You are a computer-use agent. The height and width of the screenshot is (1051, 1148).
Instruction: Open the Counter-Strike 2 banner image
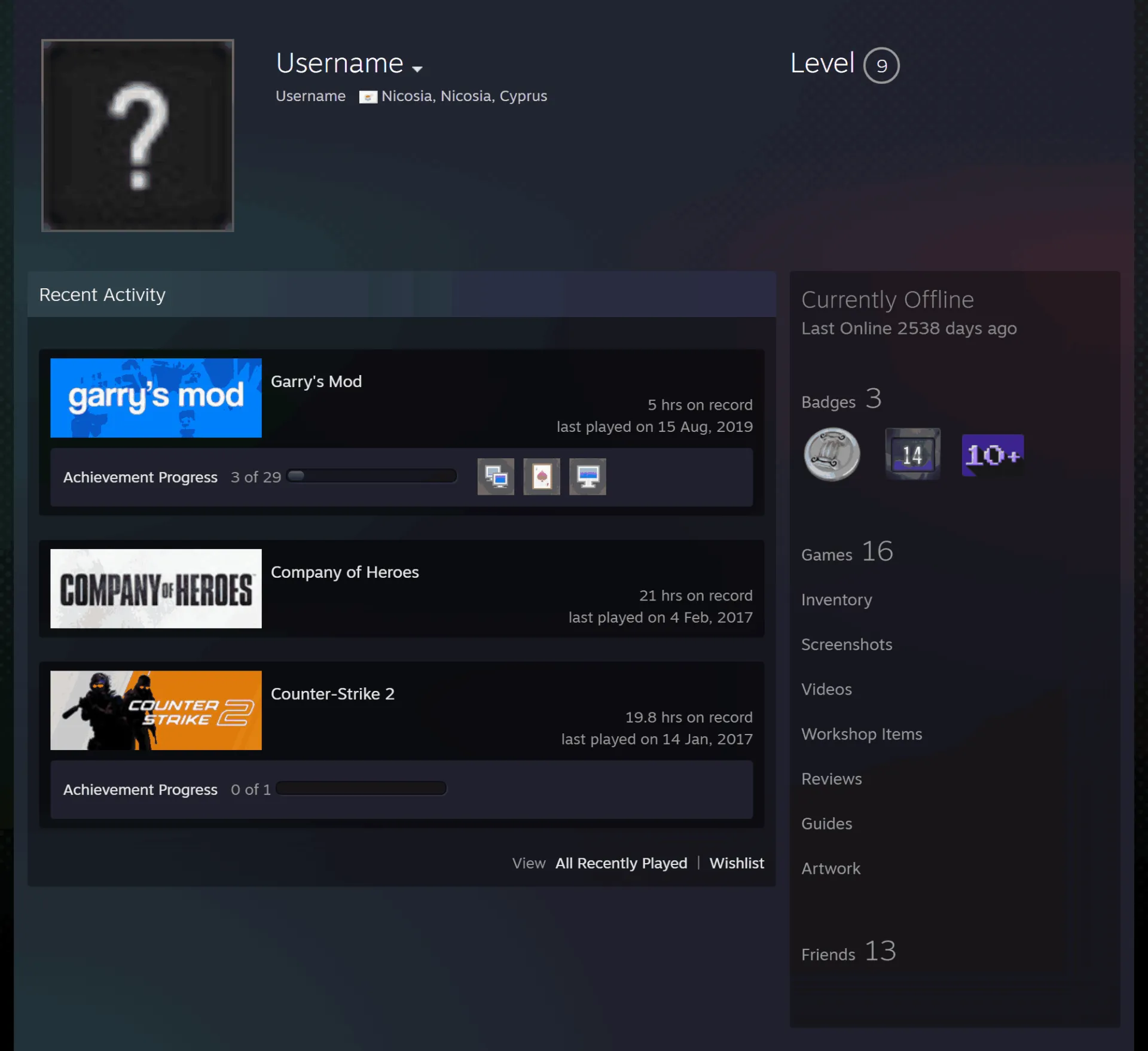[156, 710]
